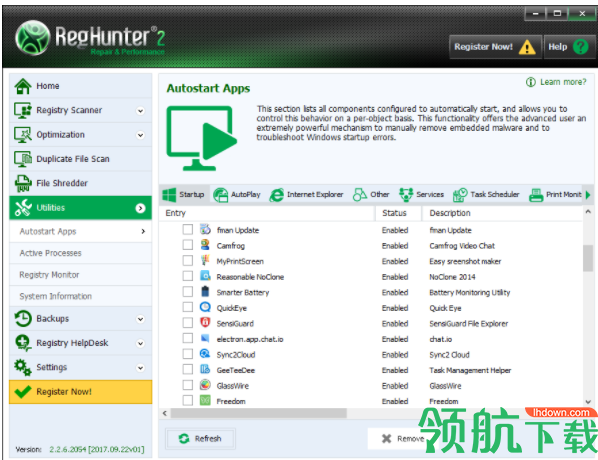Click the Camfrog entry icon
This screenshot has height=460, width=598.
pyautogui.click(x=205, y=245)
